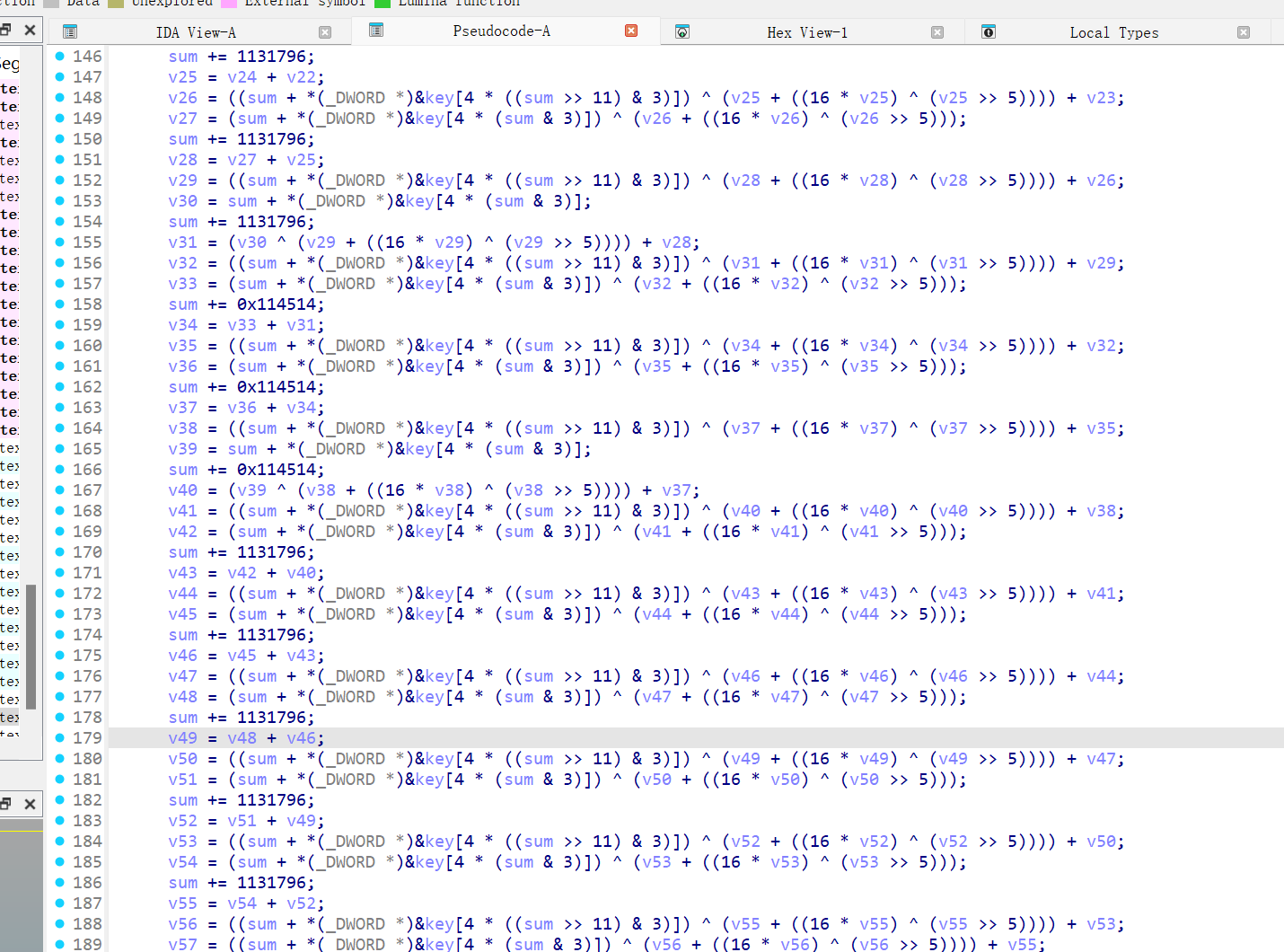Click the Lumina function green legend swatch
1284x952 pixels.
coord(383,3)
